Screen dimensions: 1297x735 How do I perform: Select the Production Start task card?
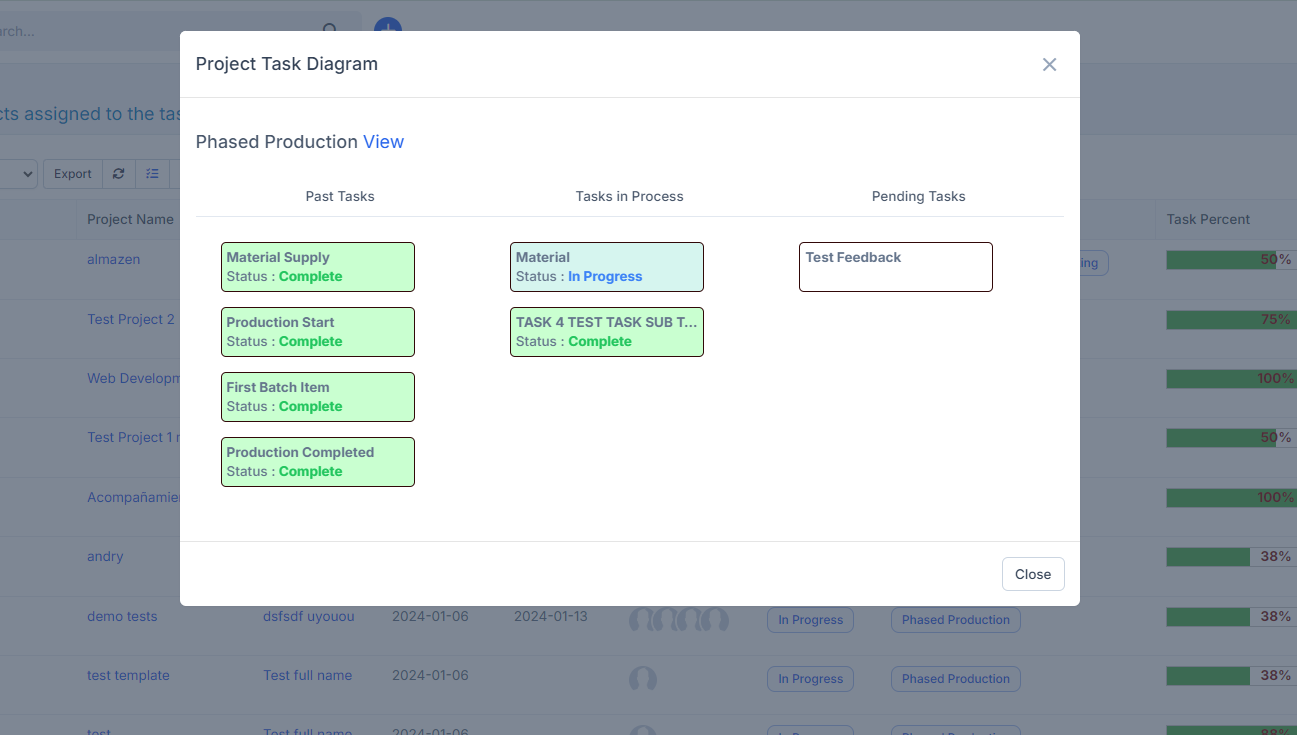[317, 332]
